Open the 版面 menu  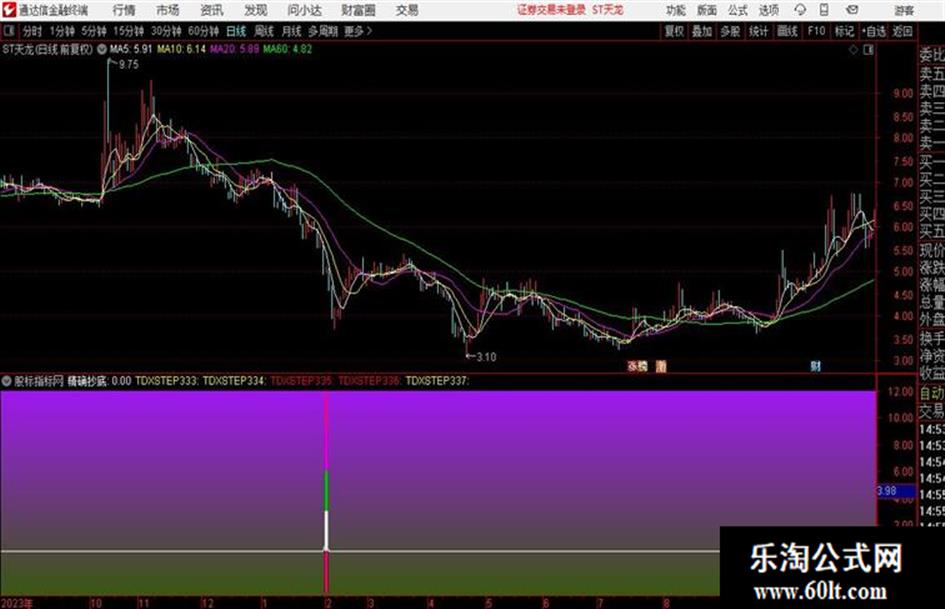(706, 10)
